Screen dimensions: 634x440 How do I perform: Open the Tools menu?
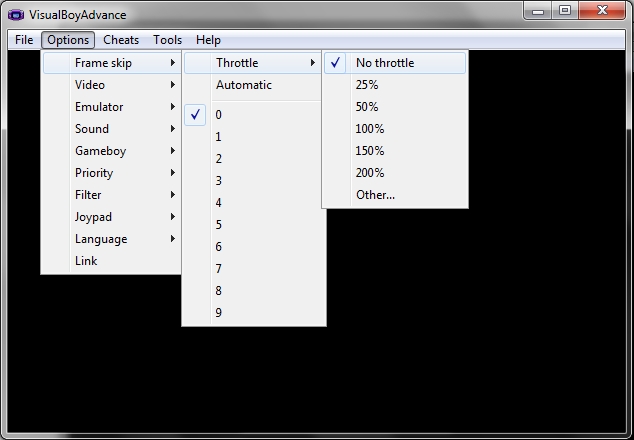[168, 40]
